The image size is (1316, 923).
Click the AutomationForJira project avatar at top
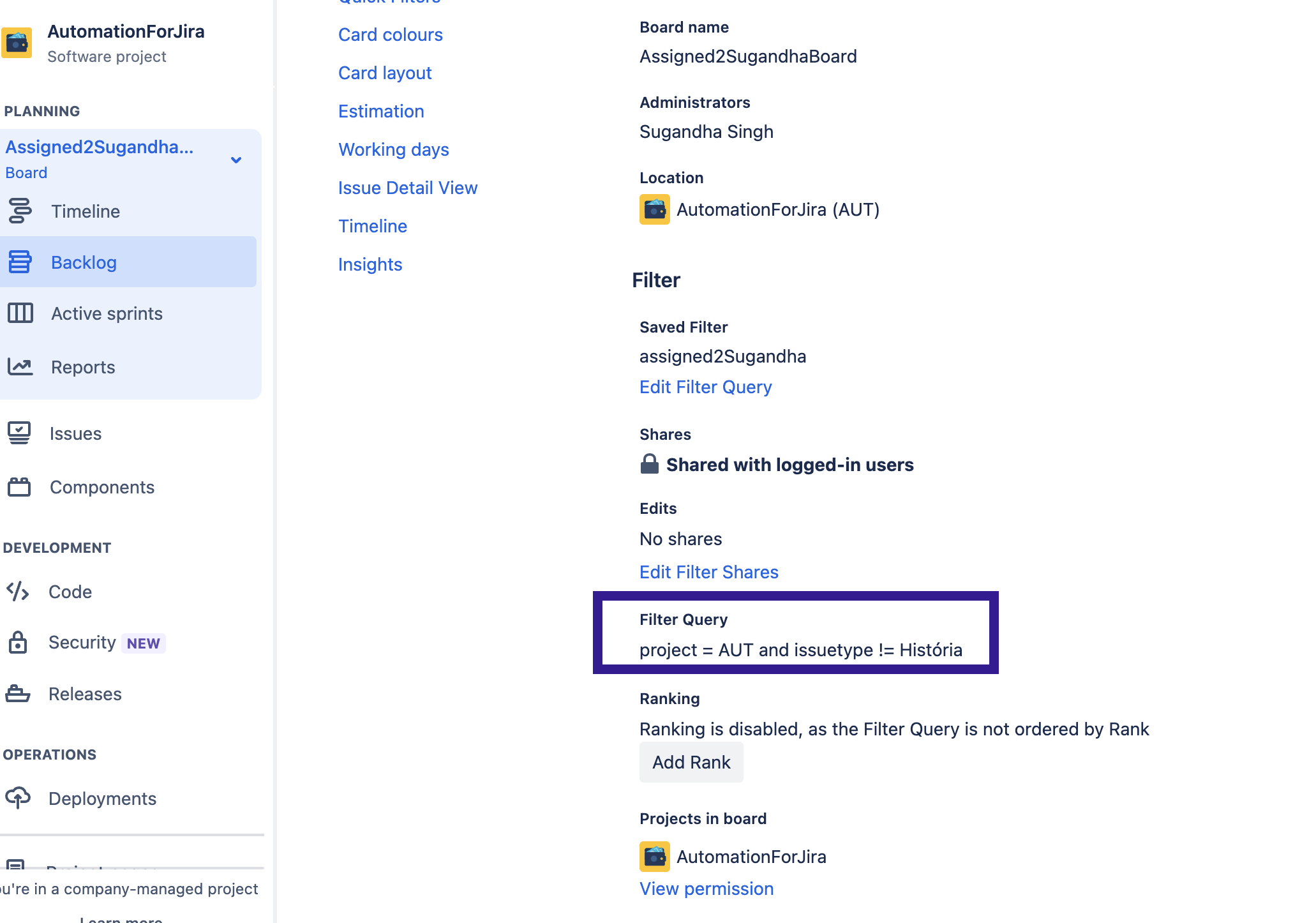[x=17, y=43]
